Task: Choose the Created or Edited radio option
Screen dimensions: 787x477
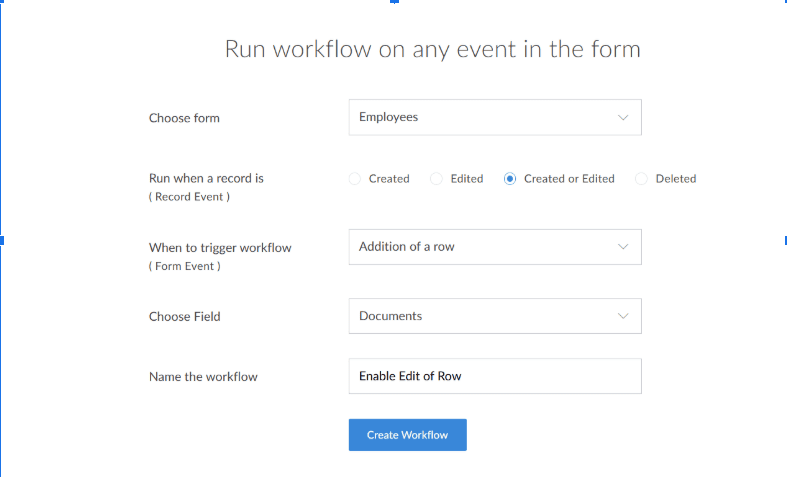Action: pos(510,179)
